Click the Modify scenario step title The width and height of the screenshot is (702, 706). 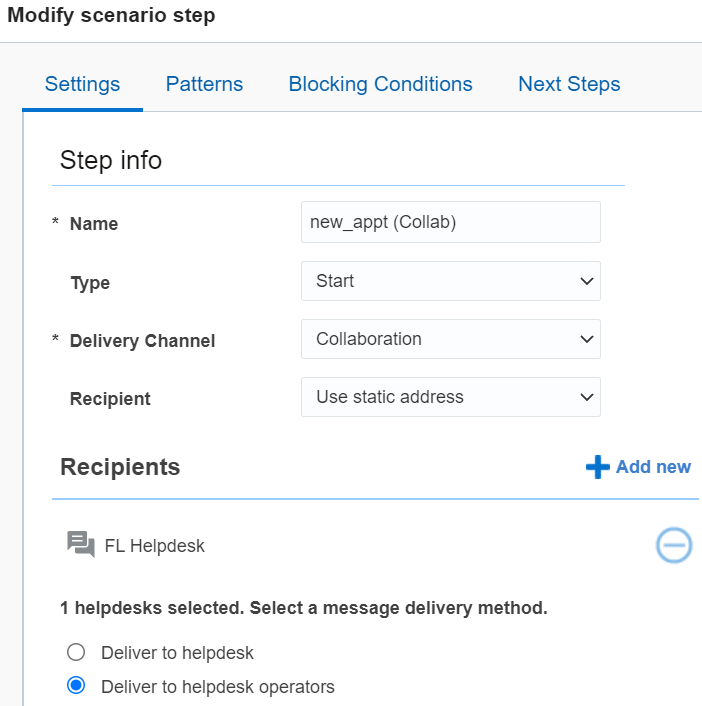[x=111, y=16]
